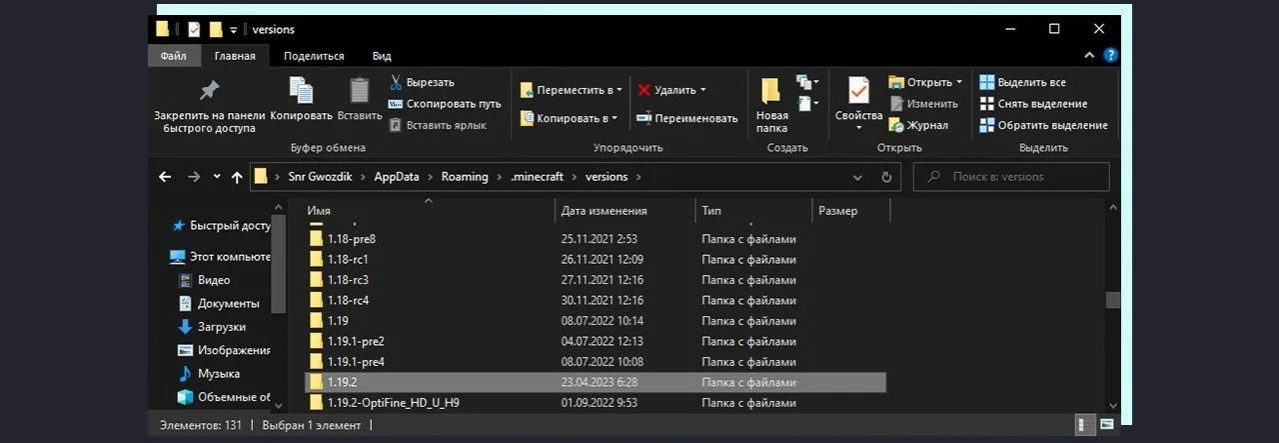Click the title bar Properties checkmark icon
The width and height of the screenshot is (1279, 443).
click(x=193, y=29)
